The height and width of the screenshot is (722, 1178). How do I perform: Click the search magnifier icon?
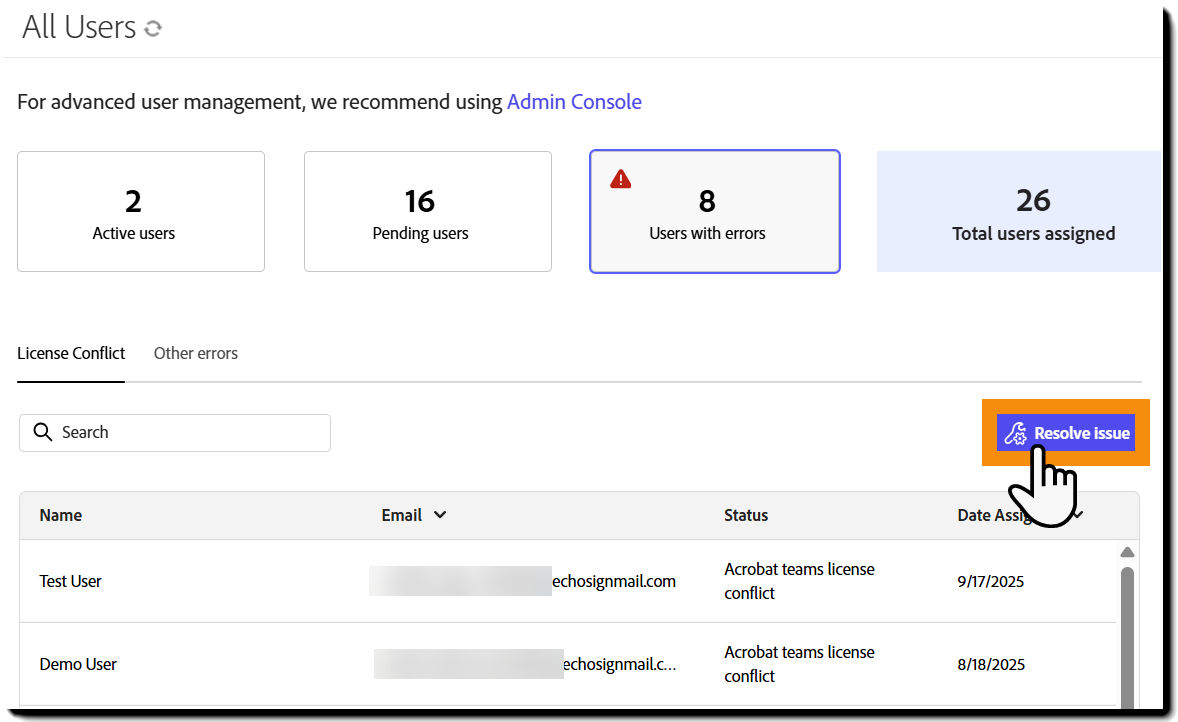click(43, 432)
